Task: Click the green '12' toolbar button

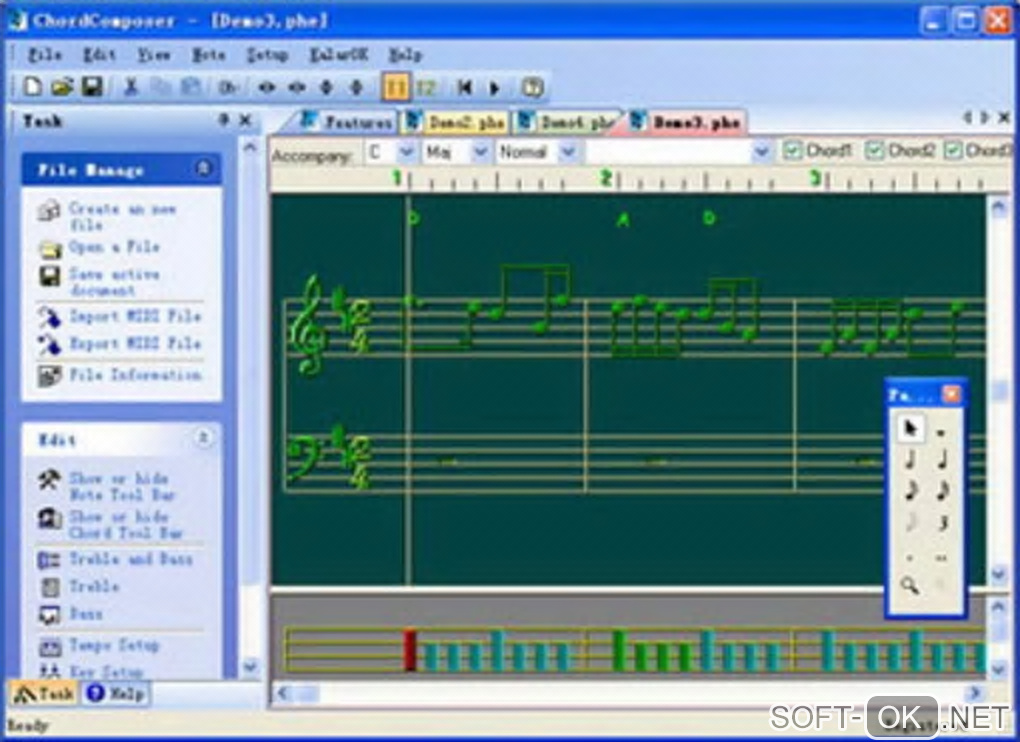Action: tap(425, 87)
